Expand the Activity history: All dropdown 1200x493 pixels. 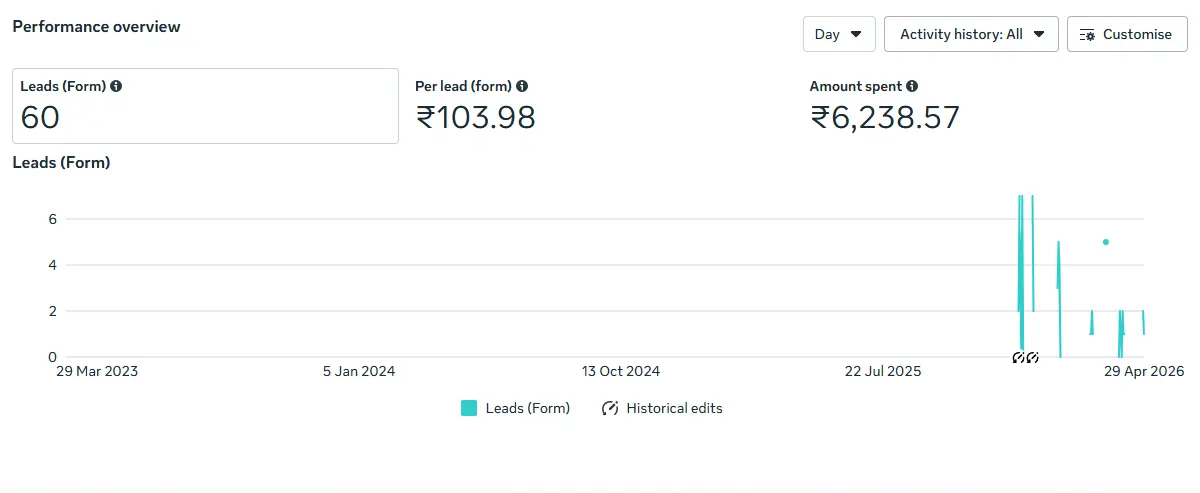(971, 34)
